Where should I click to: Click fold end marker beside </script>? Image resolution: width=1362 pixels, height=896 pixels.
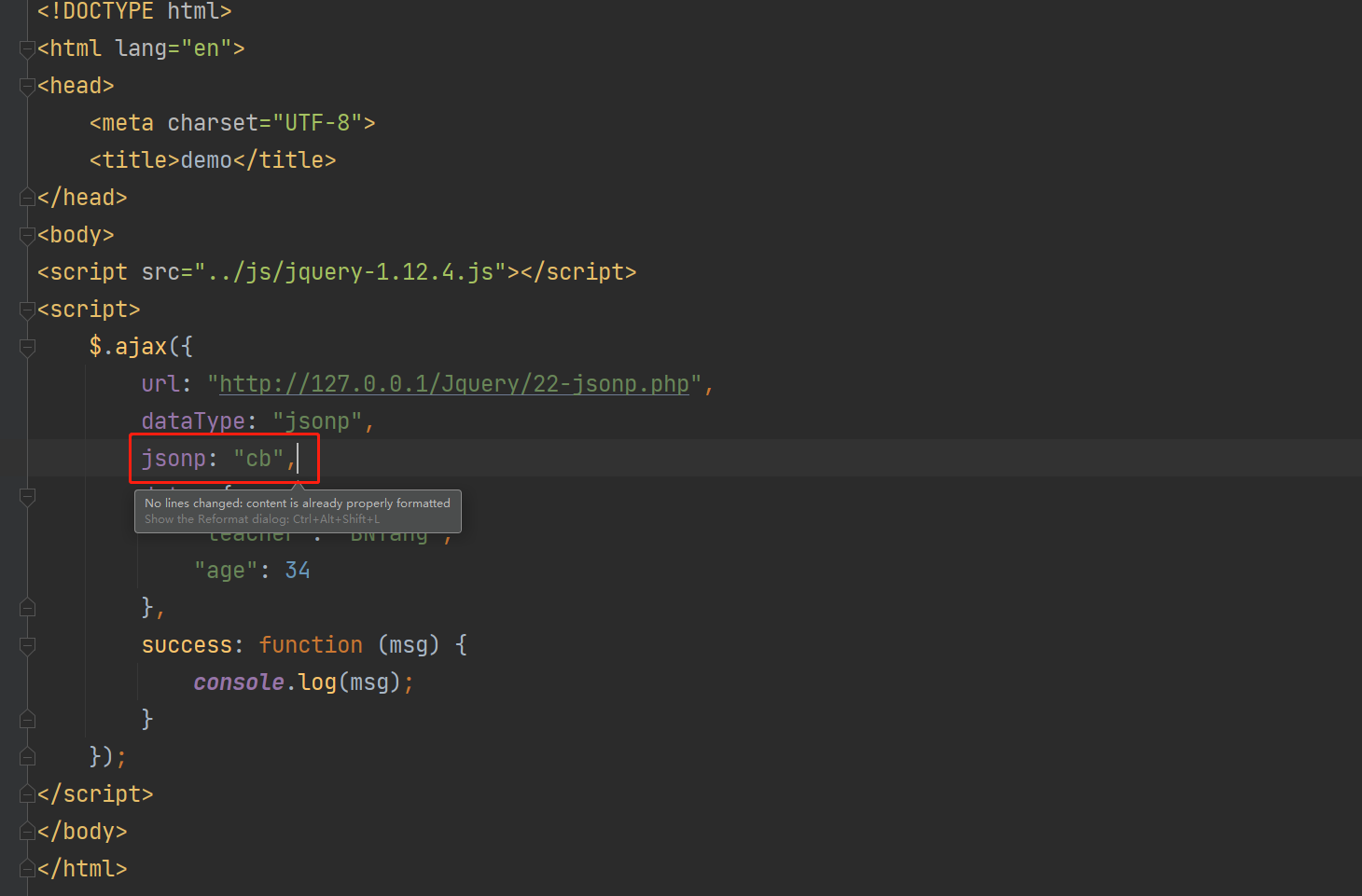(27, 793)
